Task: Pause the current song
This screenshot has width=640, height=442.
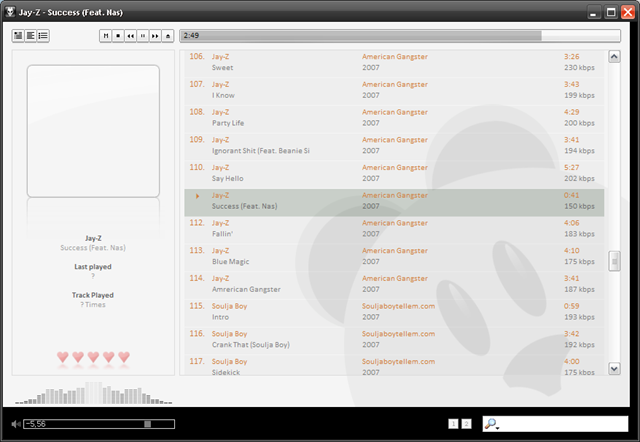Action: point(143,36)
